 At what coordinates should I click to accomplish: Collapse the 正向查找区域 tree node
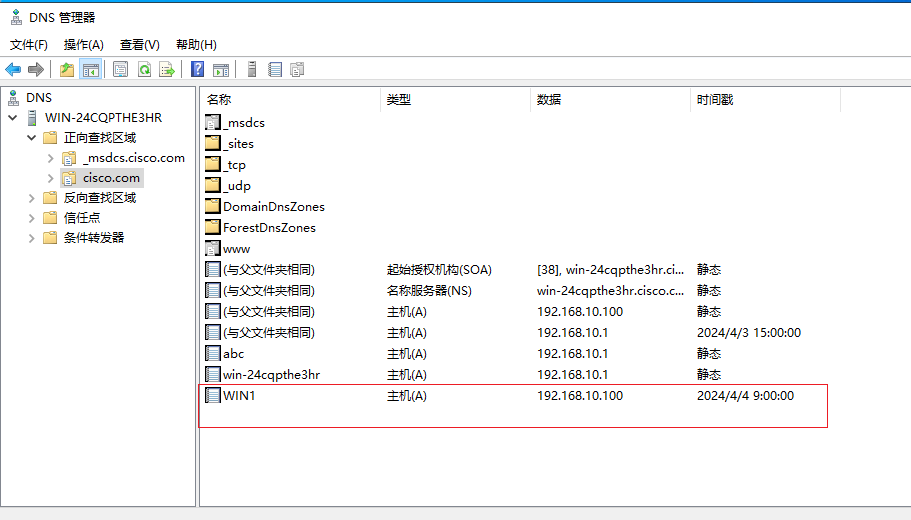click(x=32, y=138)
